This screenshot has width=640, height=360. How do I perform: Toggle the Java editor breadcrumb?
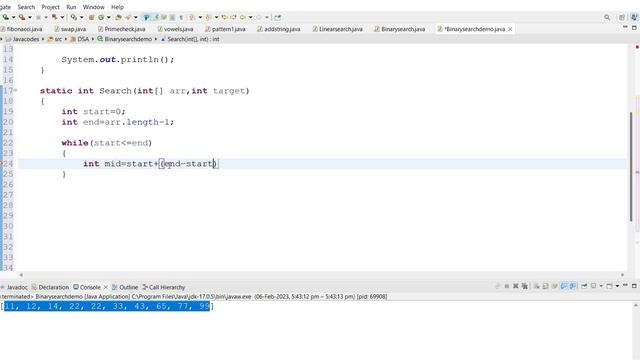(146, 17)
